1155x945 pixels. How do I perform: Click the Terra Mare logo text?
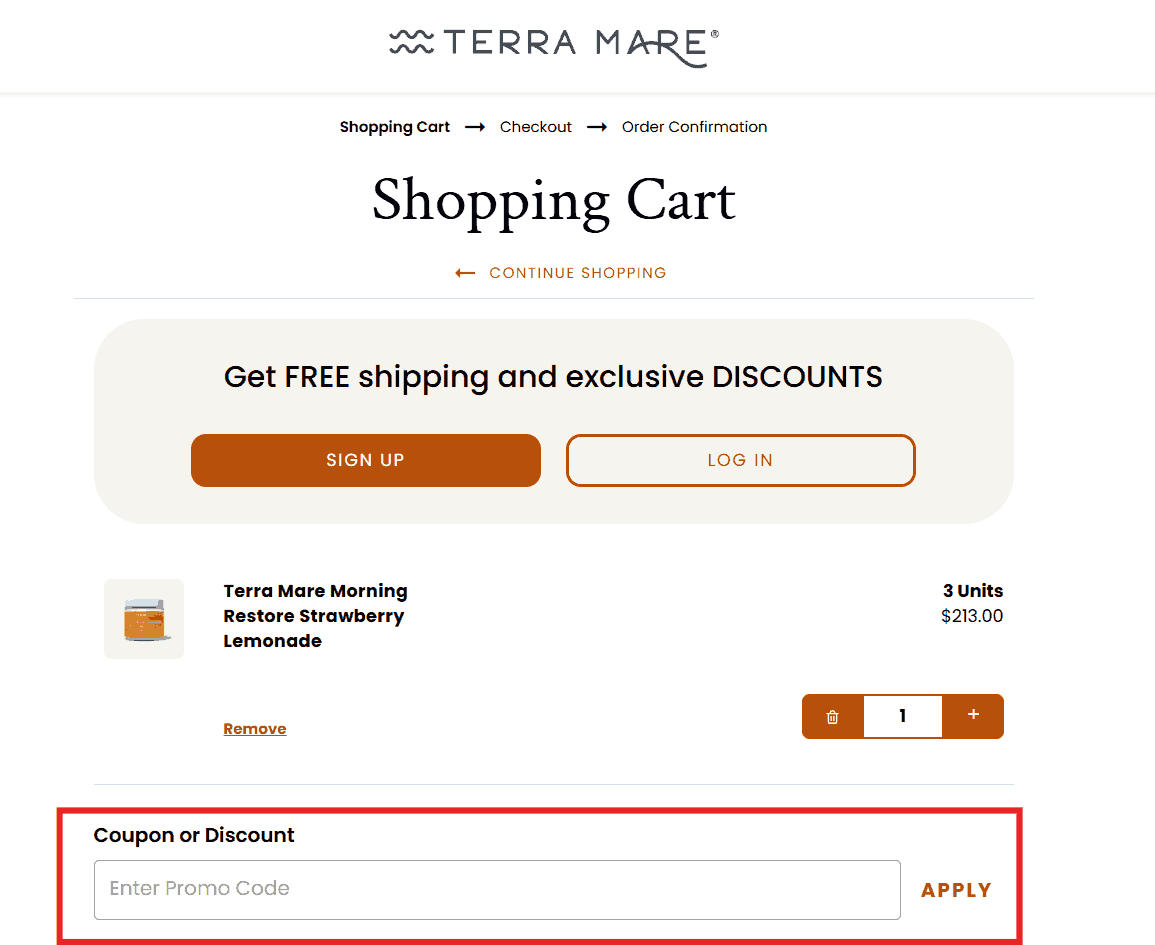pyautogui.click(x=579, y=43)
